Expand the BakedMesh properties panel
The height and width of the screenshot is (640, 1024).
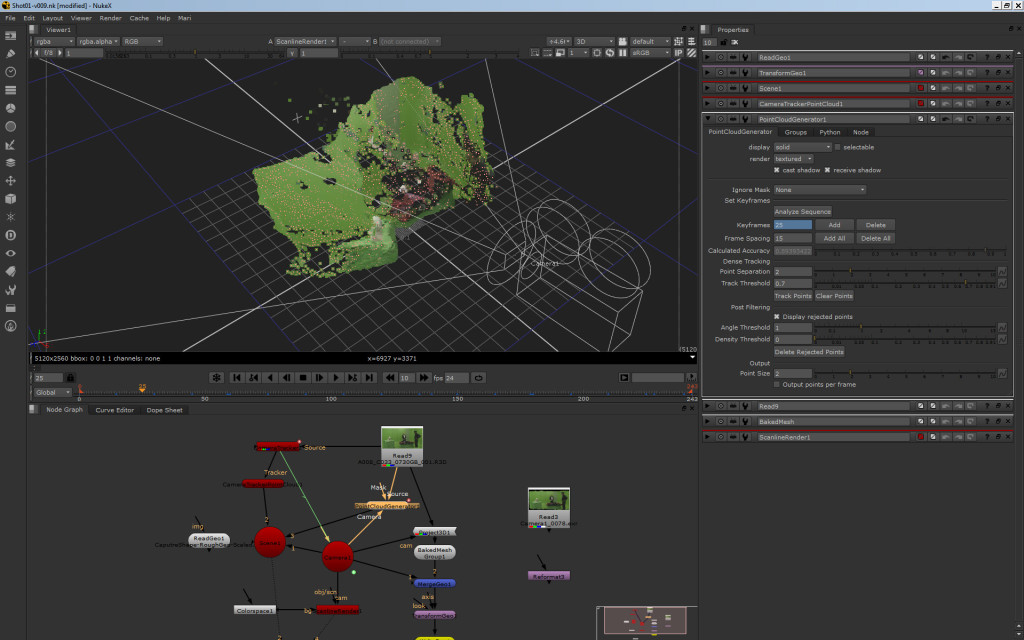click(708, 422)
